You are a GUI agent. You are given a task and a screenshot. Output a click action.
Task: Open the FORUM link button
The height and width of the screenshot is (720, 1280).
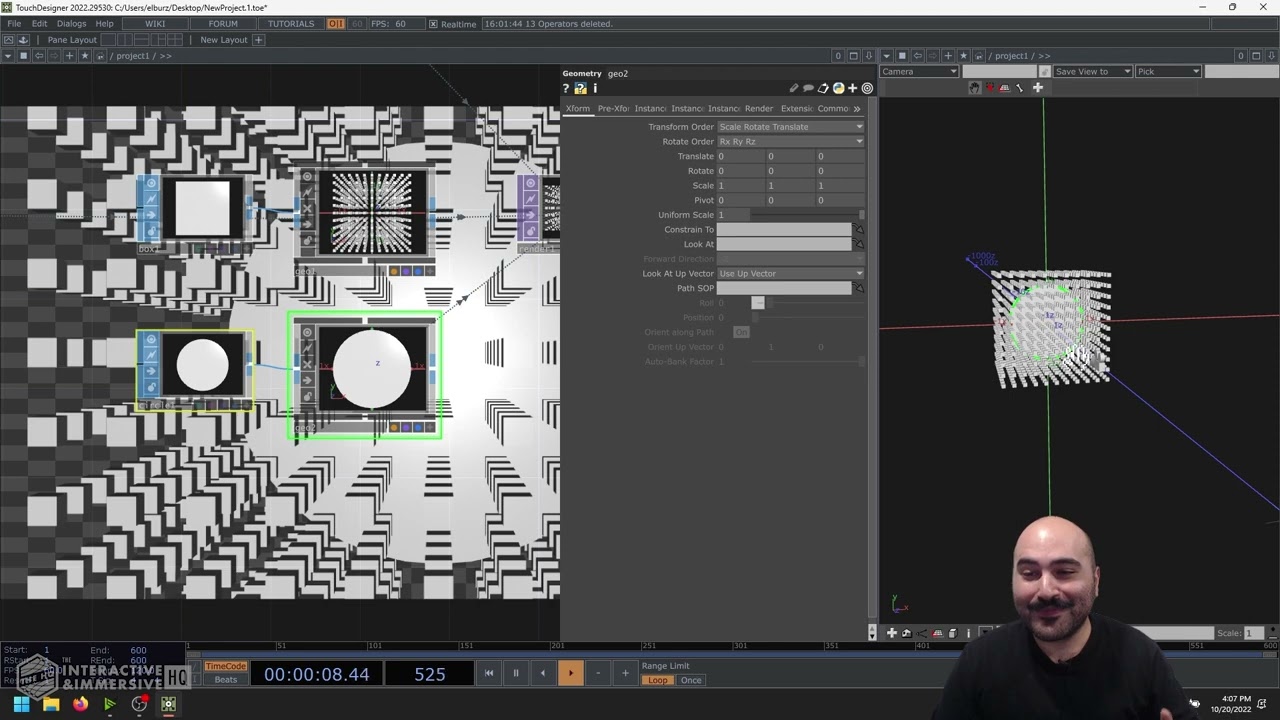point(223,24)
